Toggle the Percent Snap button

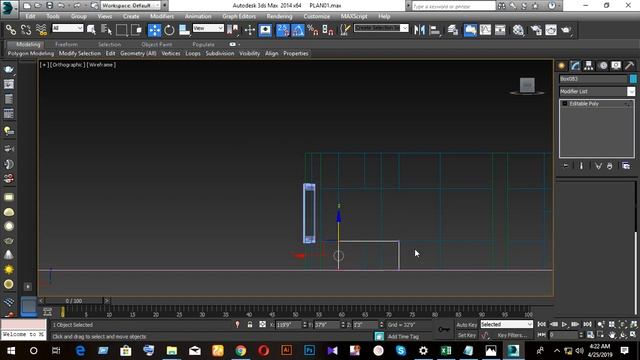[313, 30]
